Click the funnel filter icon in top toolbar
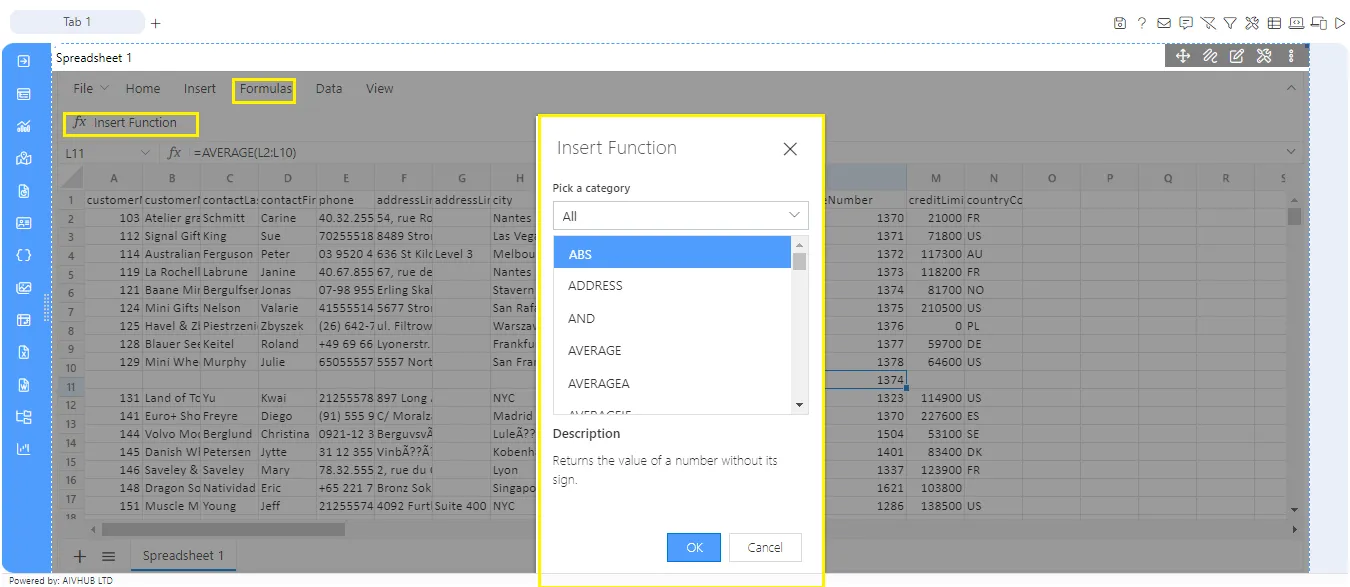The height and width of the screenshot is (587, 1350). 1230,23
